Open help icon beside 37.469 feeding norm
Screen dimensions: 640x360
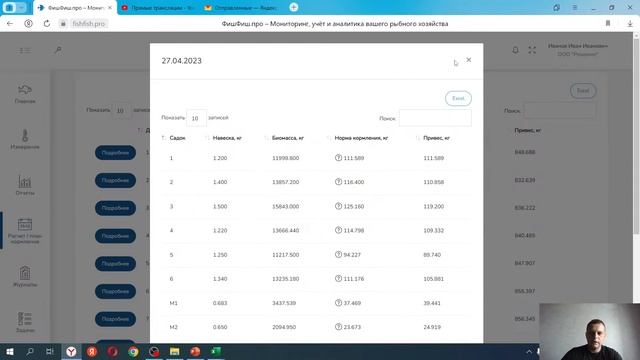point(338,303)
